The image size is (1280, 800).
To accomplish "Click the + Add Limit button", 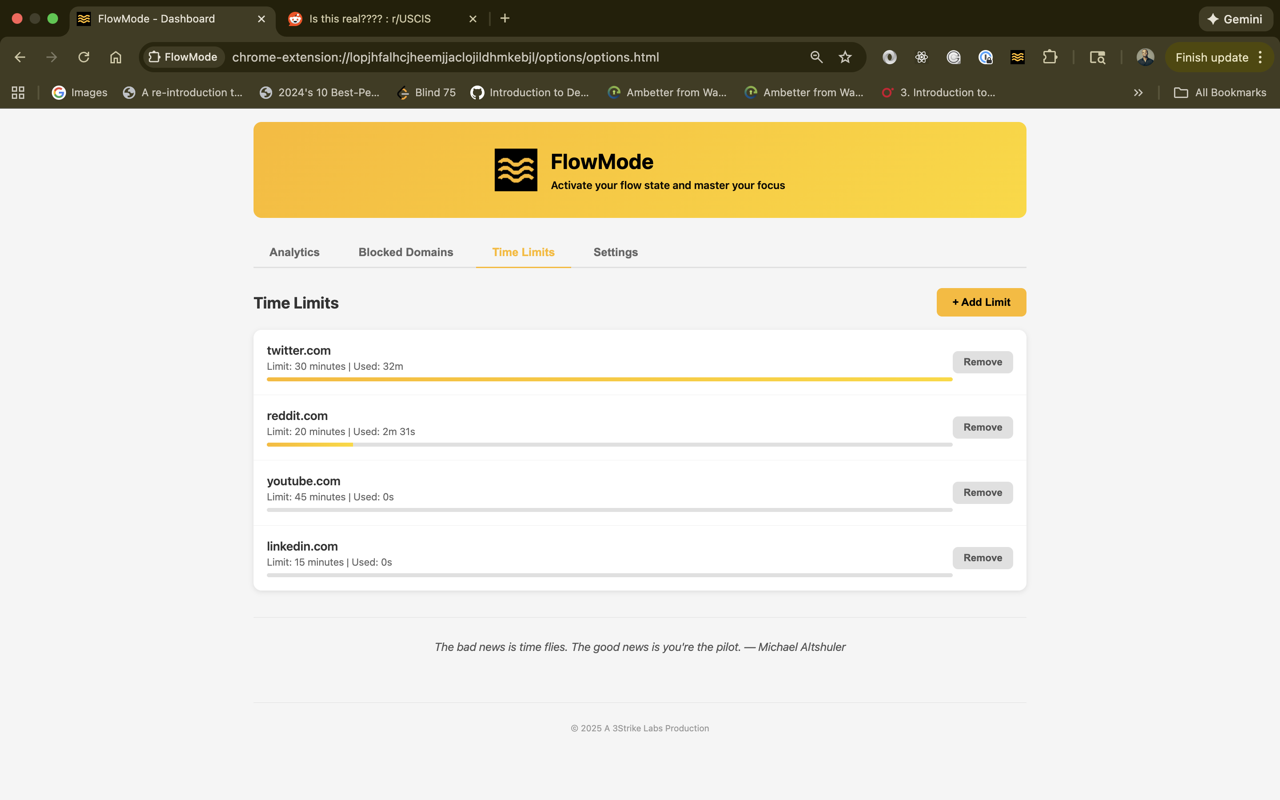I will coord(981,302).
